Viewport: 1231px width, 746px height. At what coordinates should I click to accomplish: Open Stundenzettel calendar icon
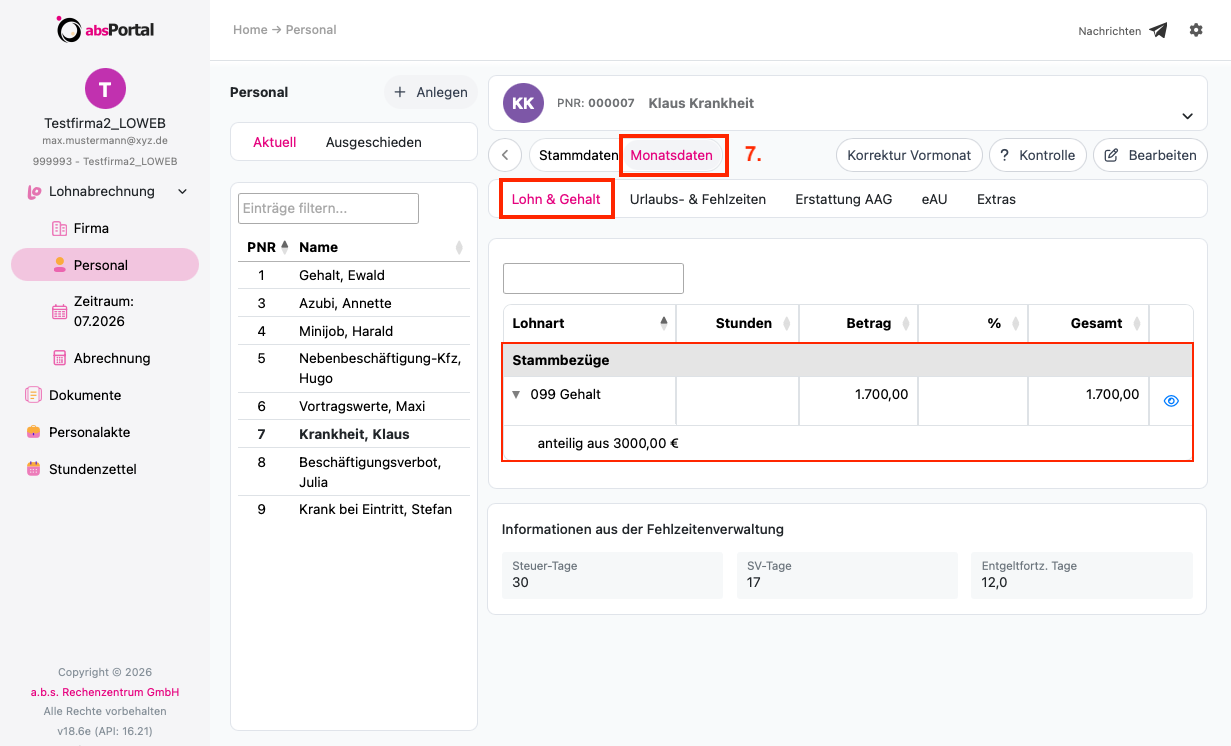point(33,469)
